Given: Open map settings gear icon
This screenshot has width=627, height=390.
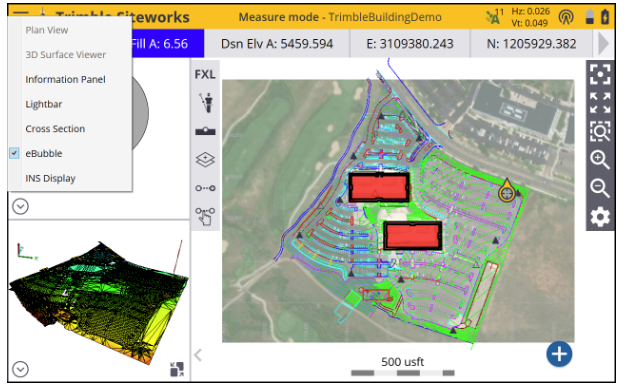Looking at the screenshot, I should (x=600, y=217).
